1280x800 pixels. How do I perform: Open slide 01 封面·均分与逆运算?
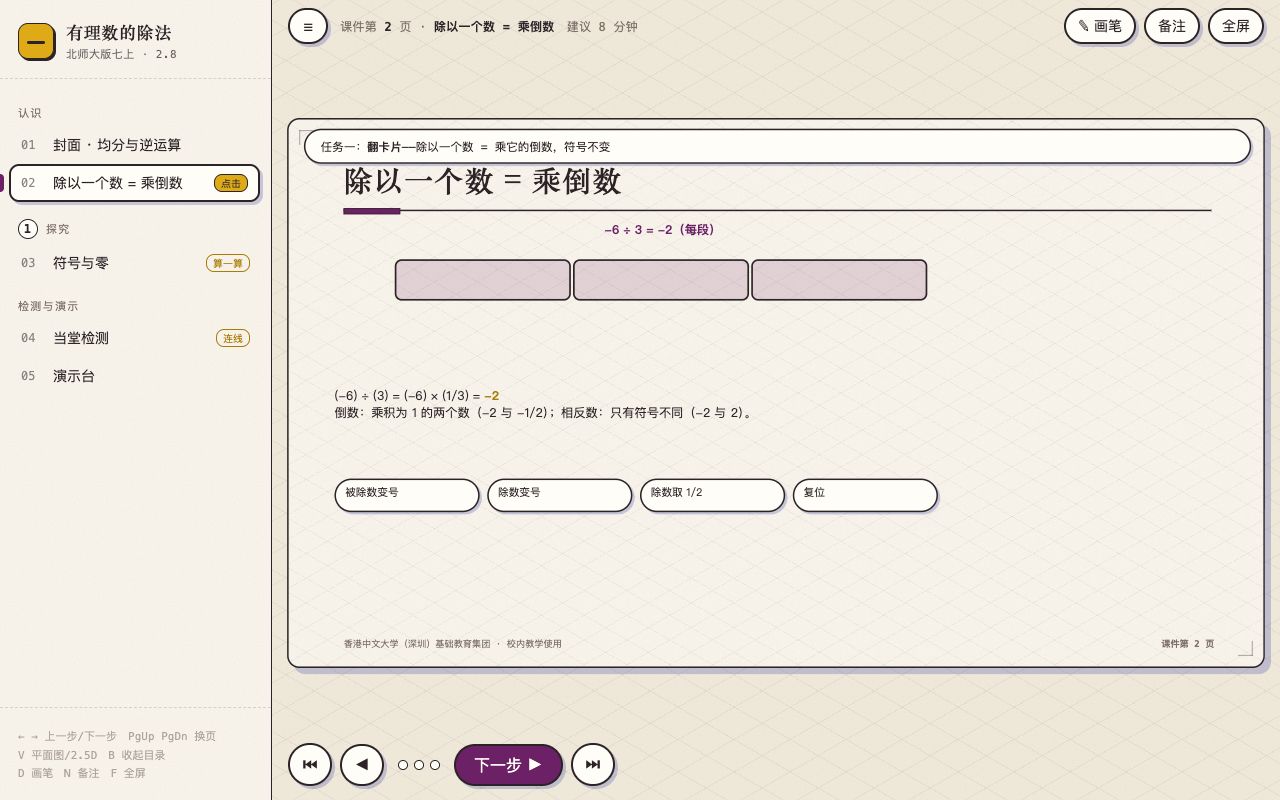point(135,145)
